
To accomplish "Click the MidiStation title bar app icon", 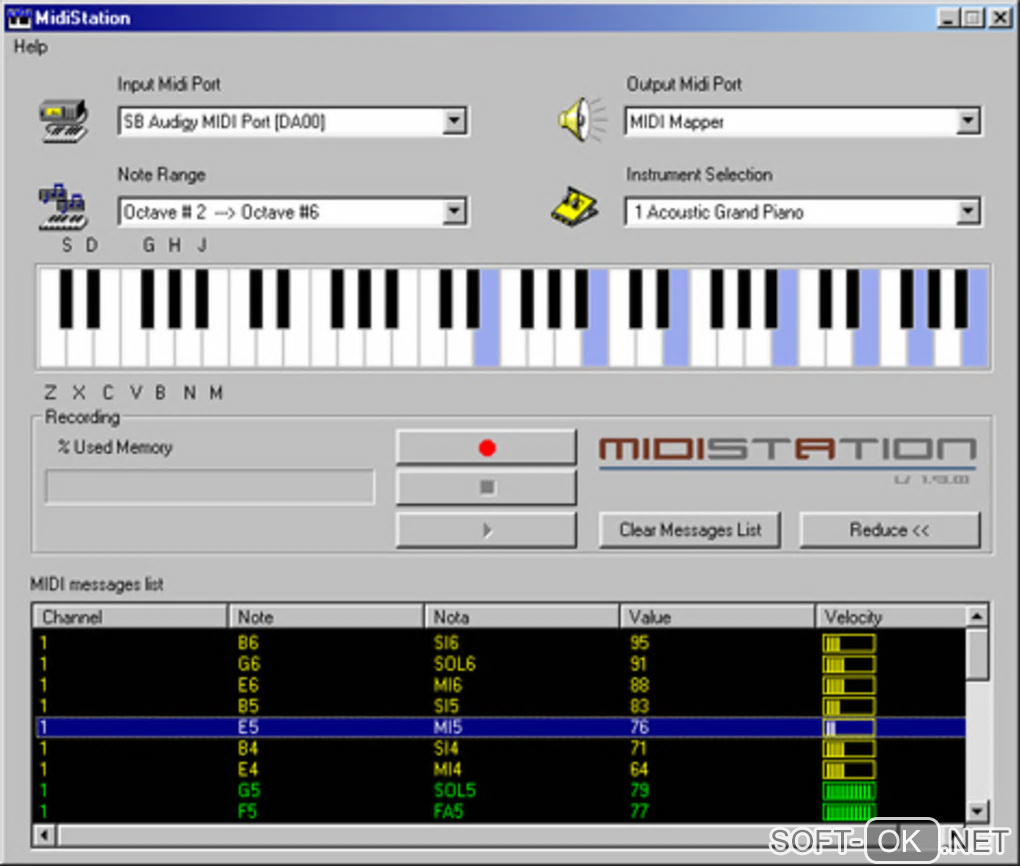I will [19, 18].
